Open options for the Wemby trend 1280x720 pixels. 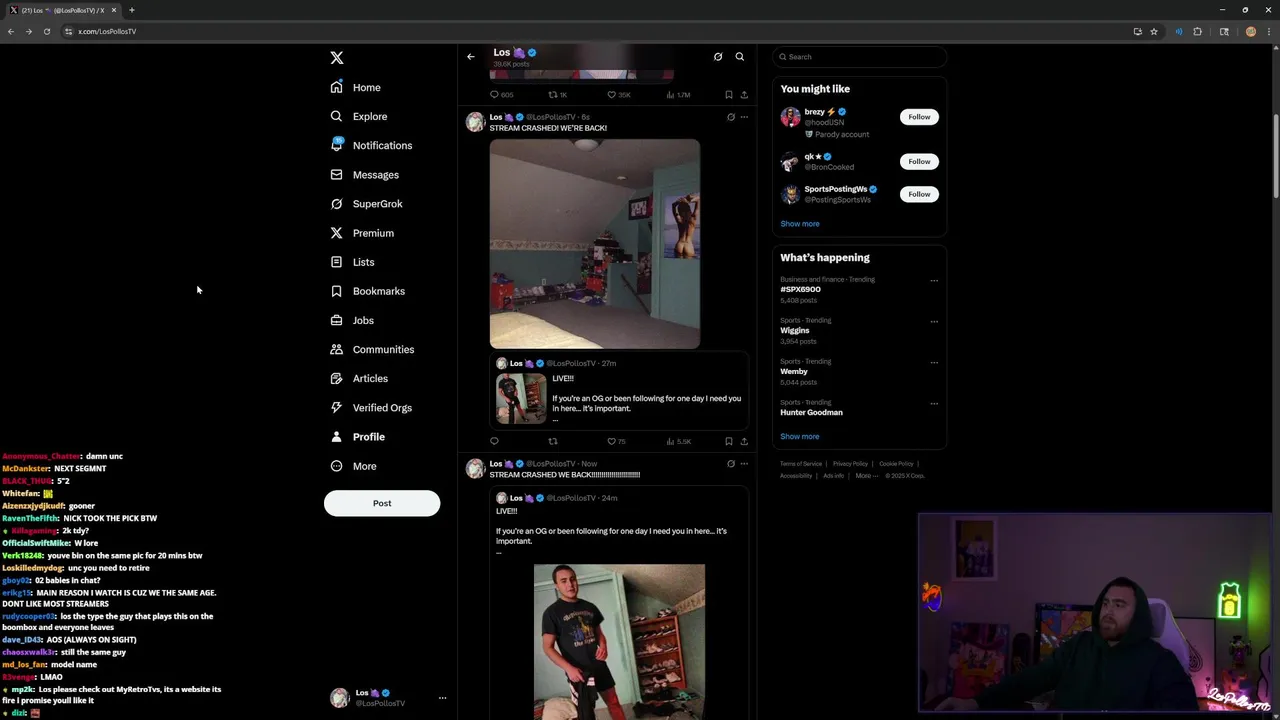pyautogui.click(x=934, y=363)
